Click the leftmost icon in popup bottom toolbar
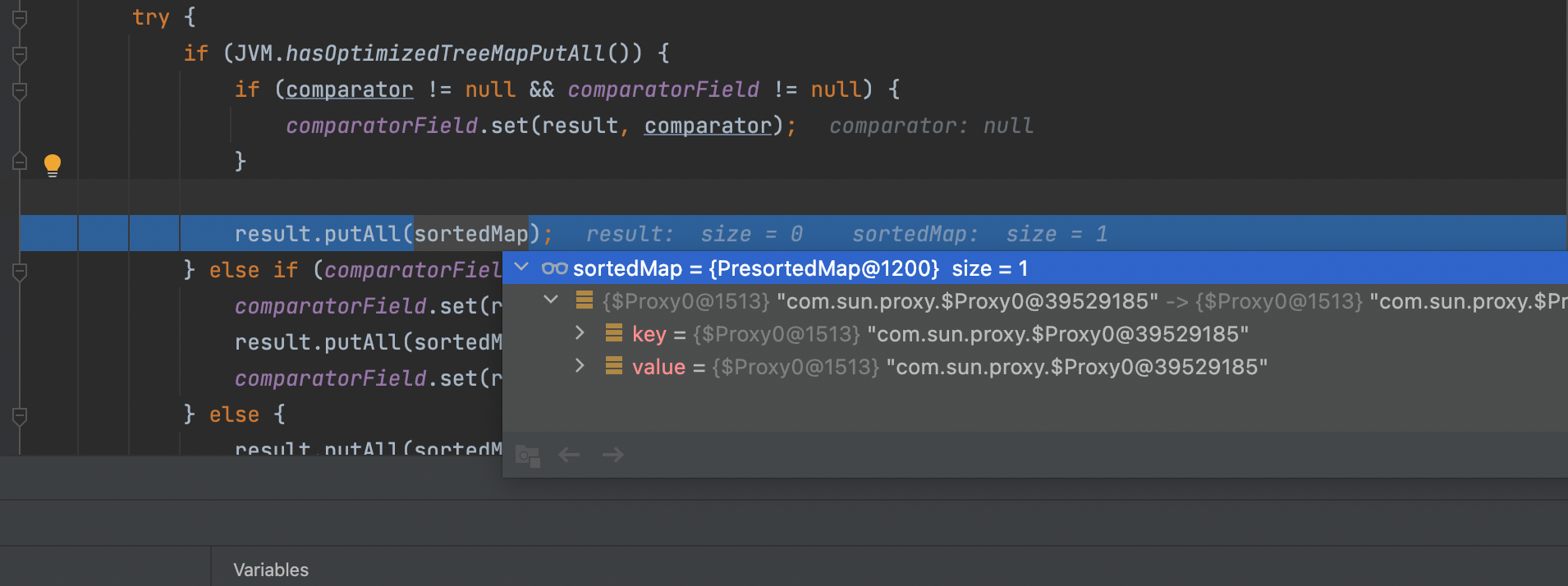Viewport: 1568px width, 586px height. [x=527, y=456]
